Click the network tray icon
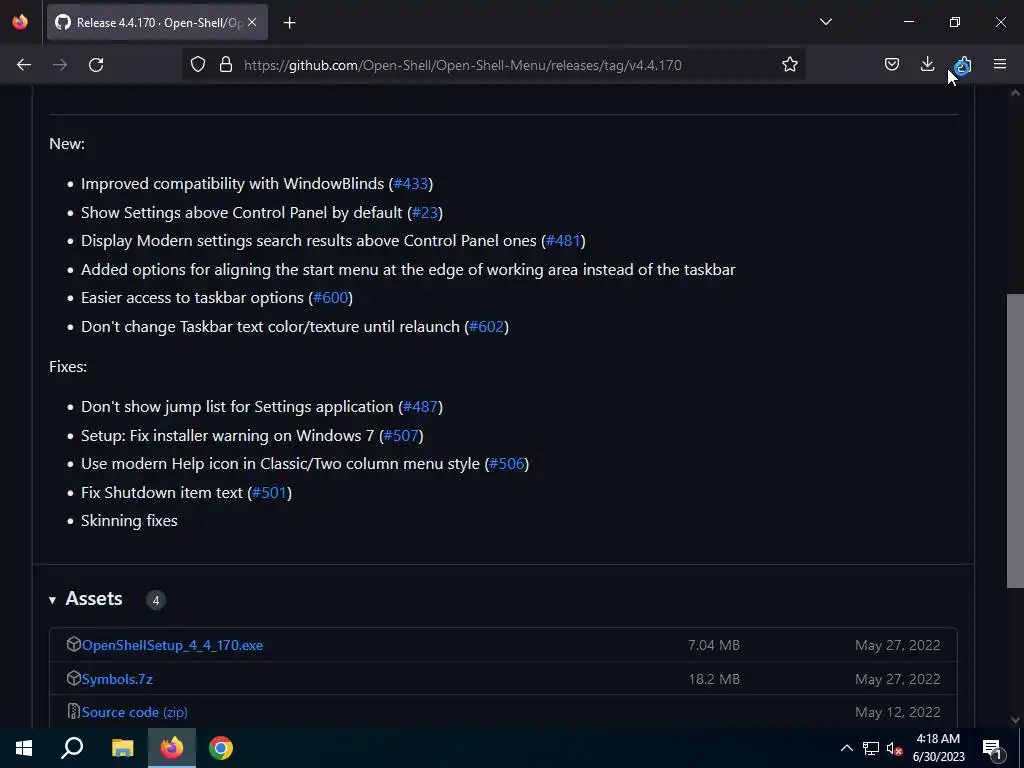This screenshot has width=1024, height=768. click(x=871, y=748)
